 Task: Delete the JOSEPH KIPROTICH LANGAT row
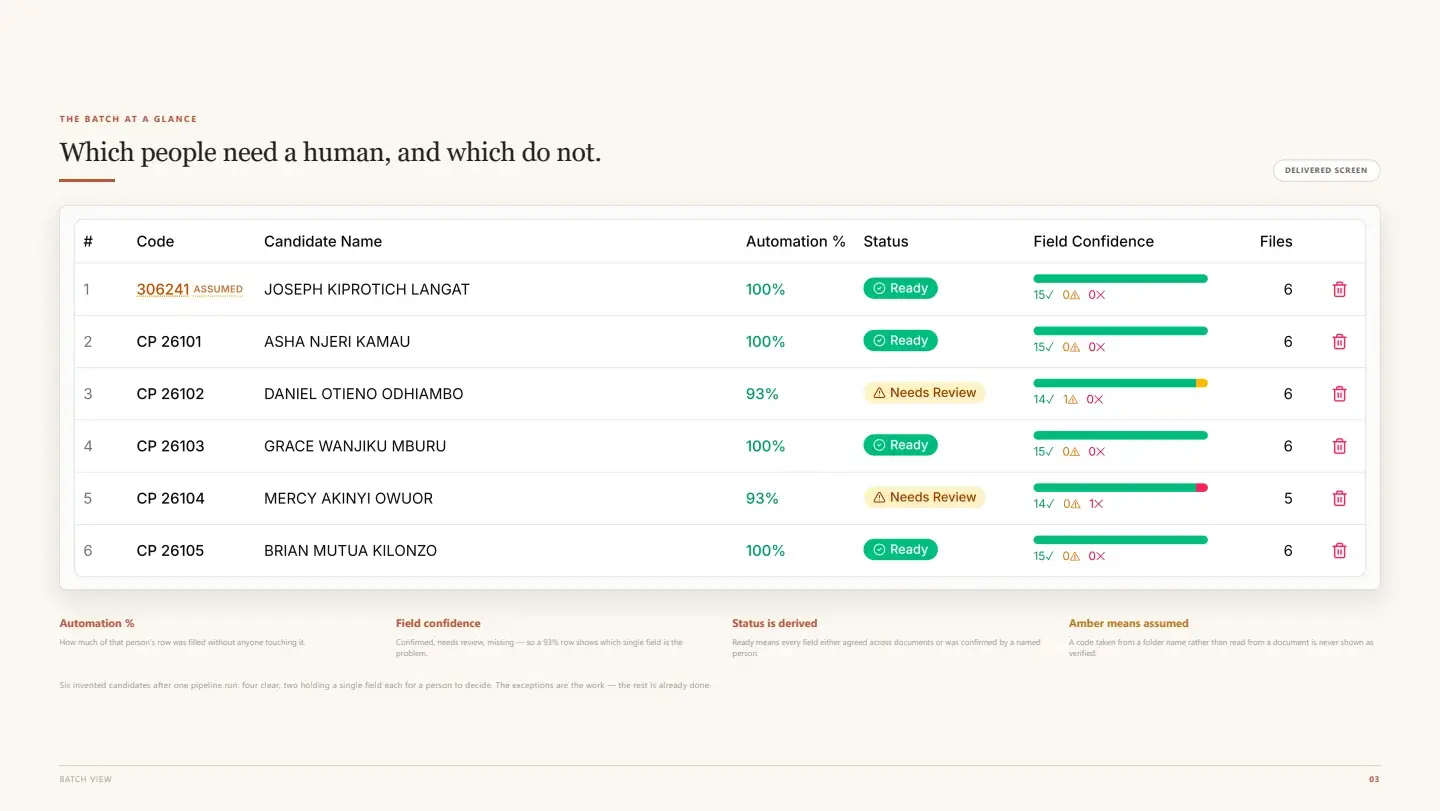coord(1340,289)
